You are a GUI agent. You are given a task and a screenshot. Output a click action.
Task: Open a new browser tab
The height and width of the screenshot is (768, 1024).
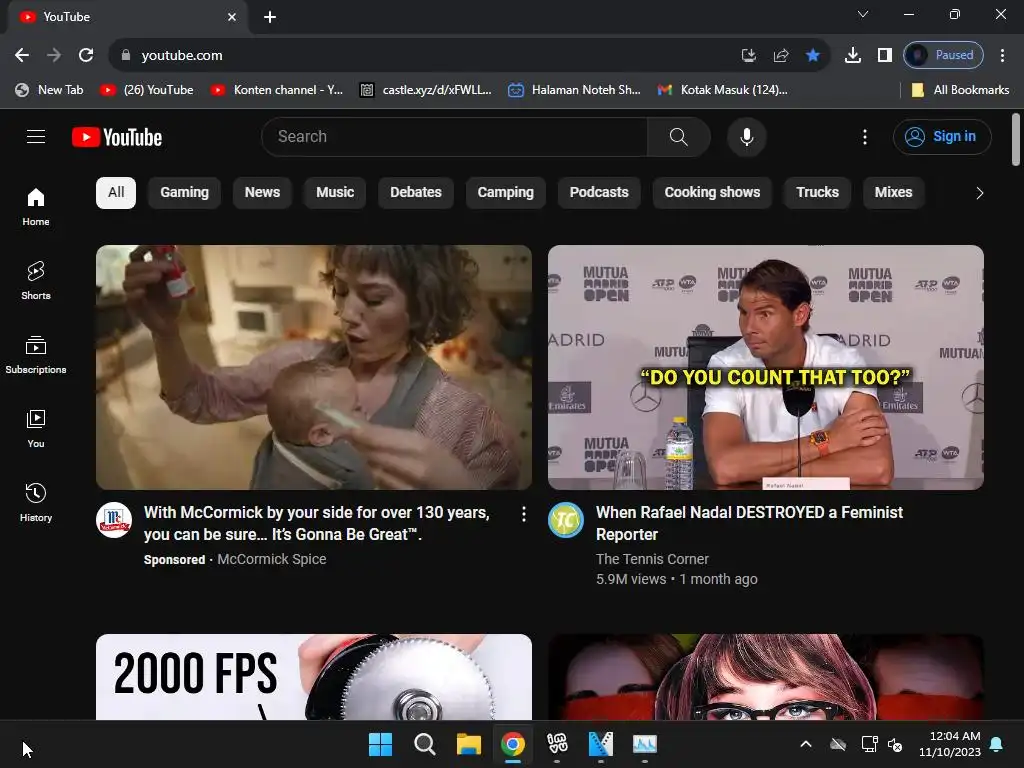[x=270, y=17]
